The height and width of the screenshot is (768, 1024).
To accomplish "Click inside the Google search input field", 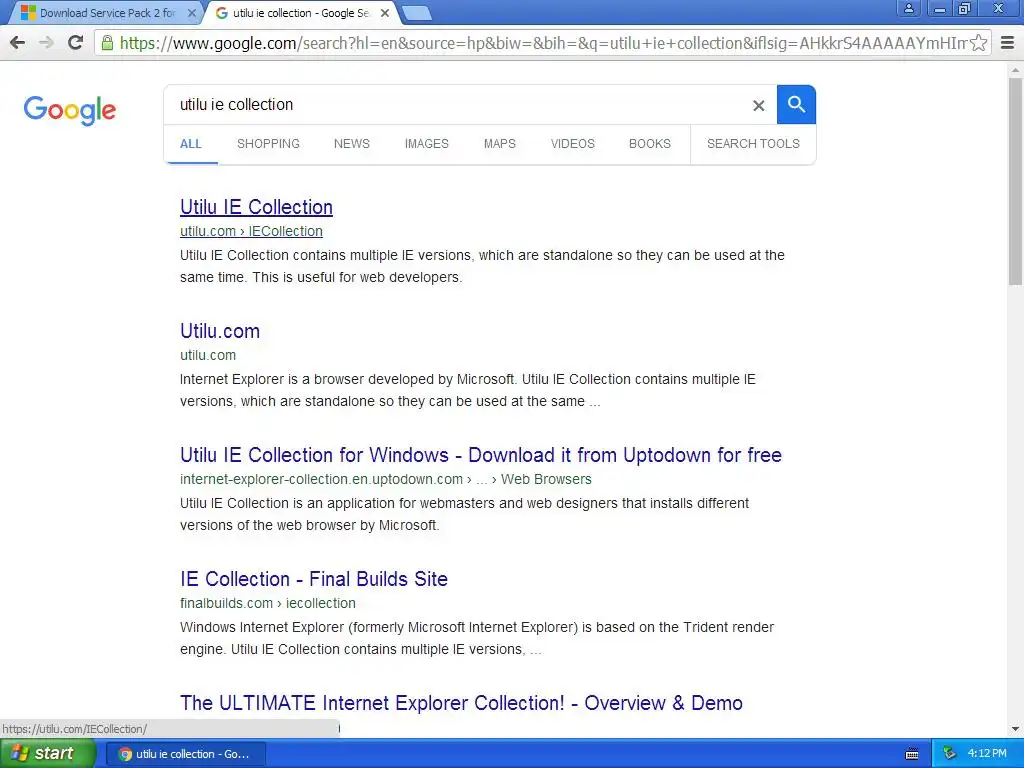I will [x=457, y=104].
